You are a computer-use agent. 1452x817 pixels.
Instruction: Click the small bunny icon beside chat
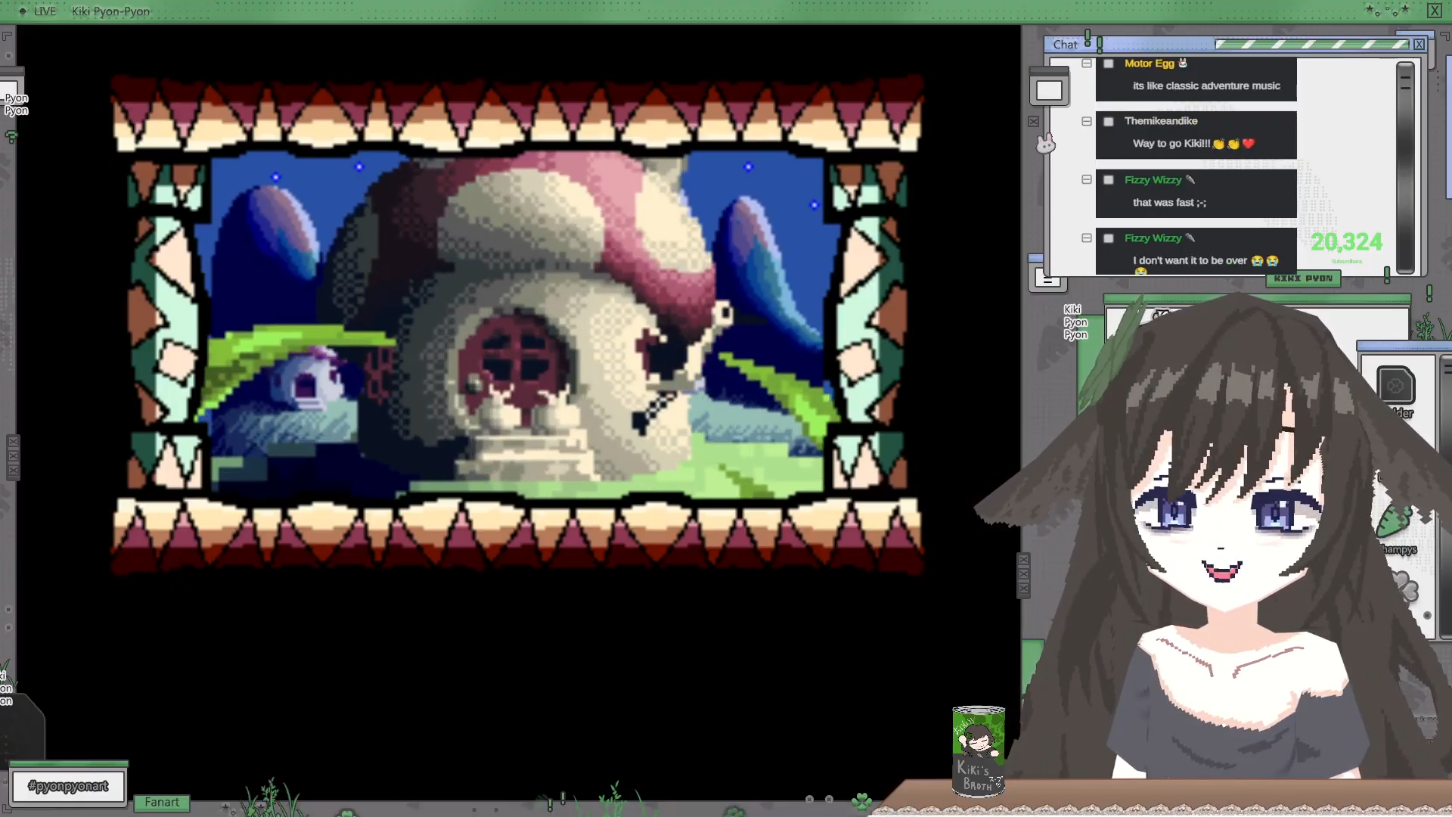[1045, 145]
